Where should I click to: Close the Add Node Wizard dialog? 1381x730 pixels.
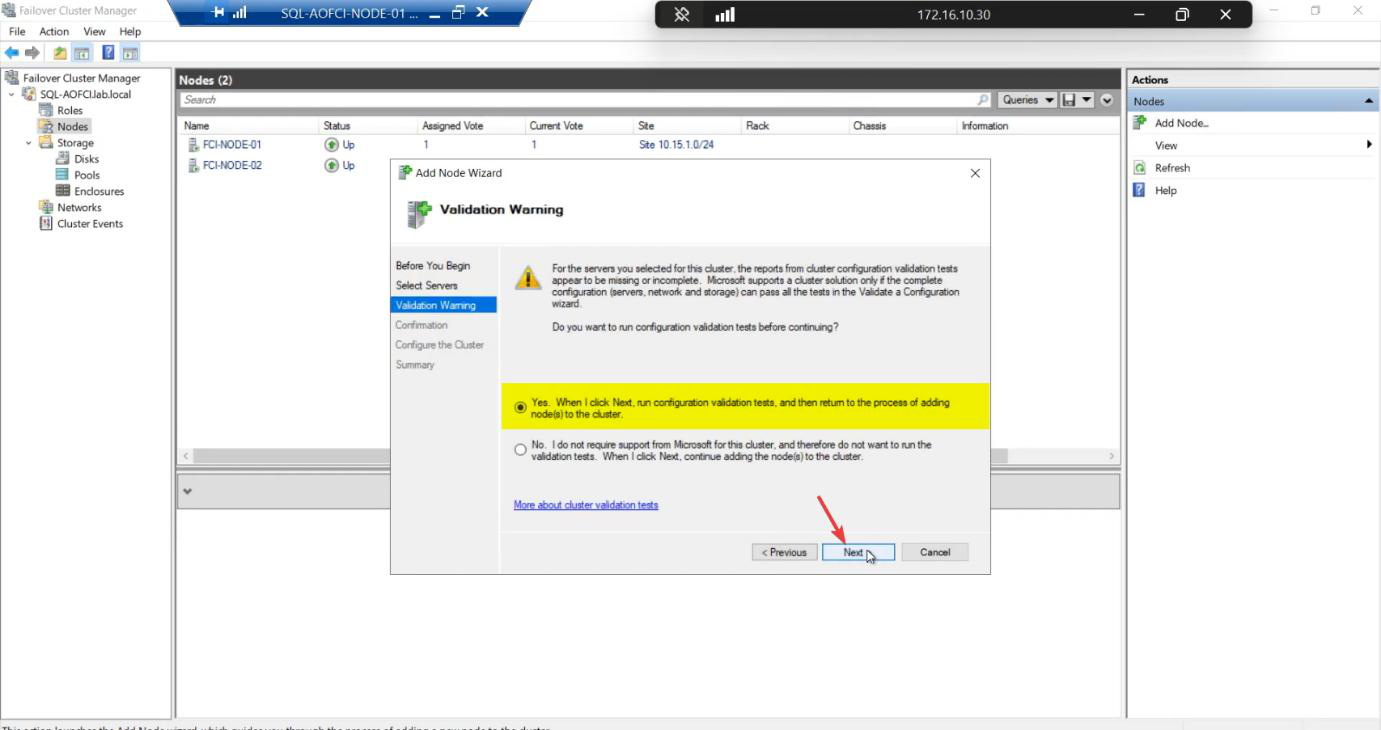pyautogui.click(x=975, y=173)
